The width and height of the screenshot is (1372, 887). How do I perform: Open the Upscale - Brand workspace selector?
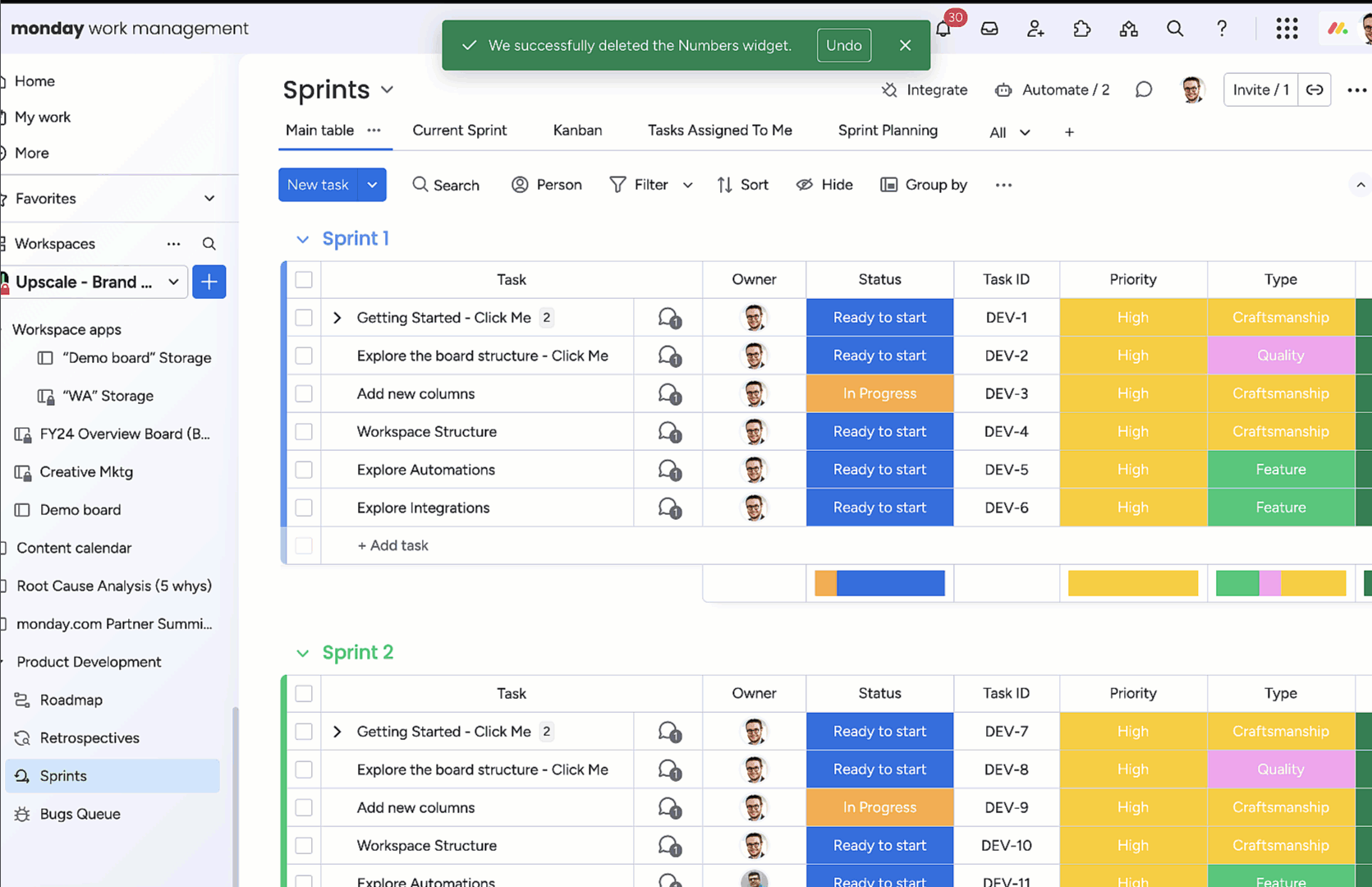pyautogui.click(x=94, y=282)
